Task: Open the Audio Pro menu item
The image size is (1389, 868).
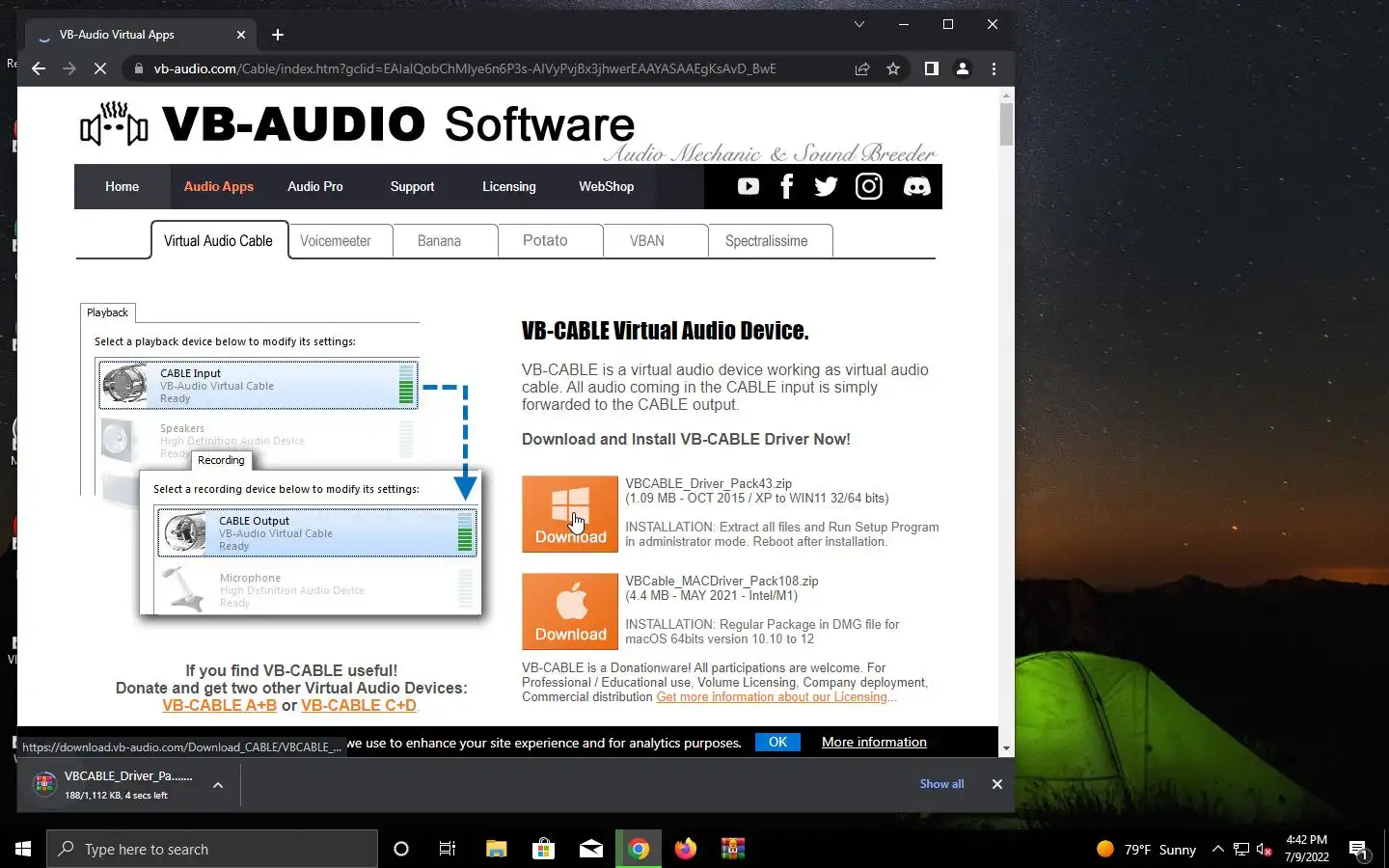Action: point(314,186)
